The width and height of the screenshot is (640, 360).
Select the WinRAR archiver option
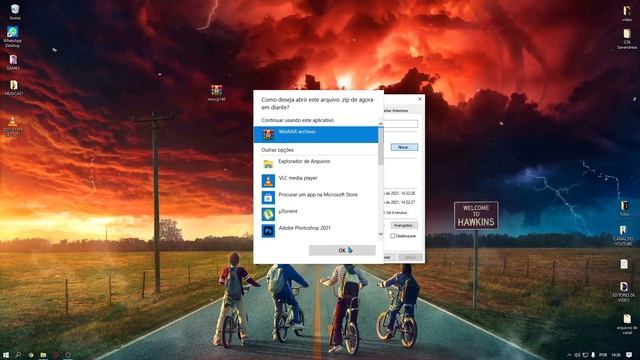(316, 135)
